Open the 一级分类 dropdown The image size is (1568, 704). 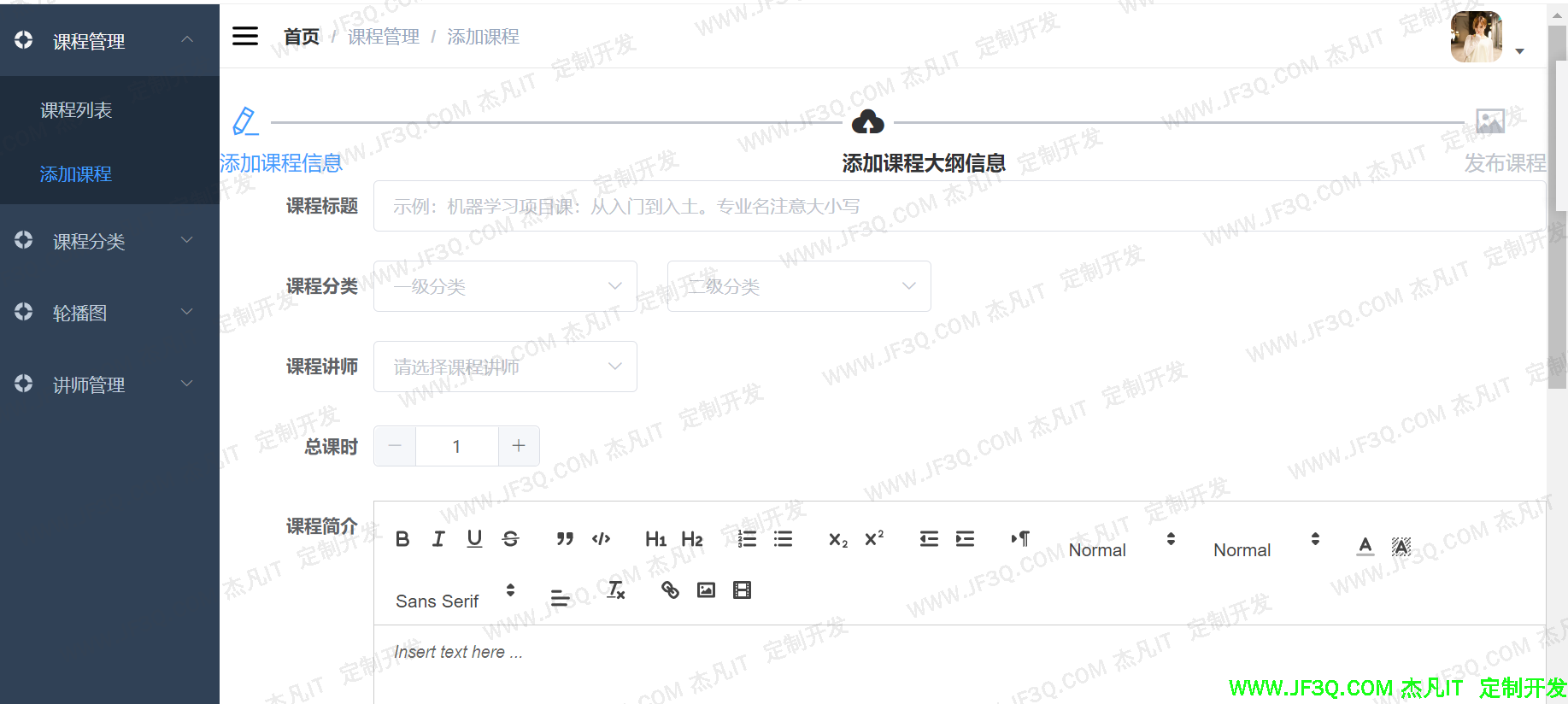point(505,286)
